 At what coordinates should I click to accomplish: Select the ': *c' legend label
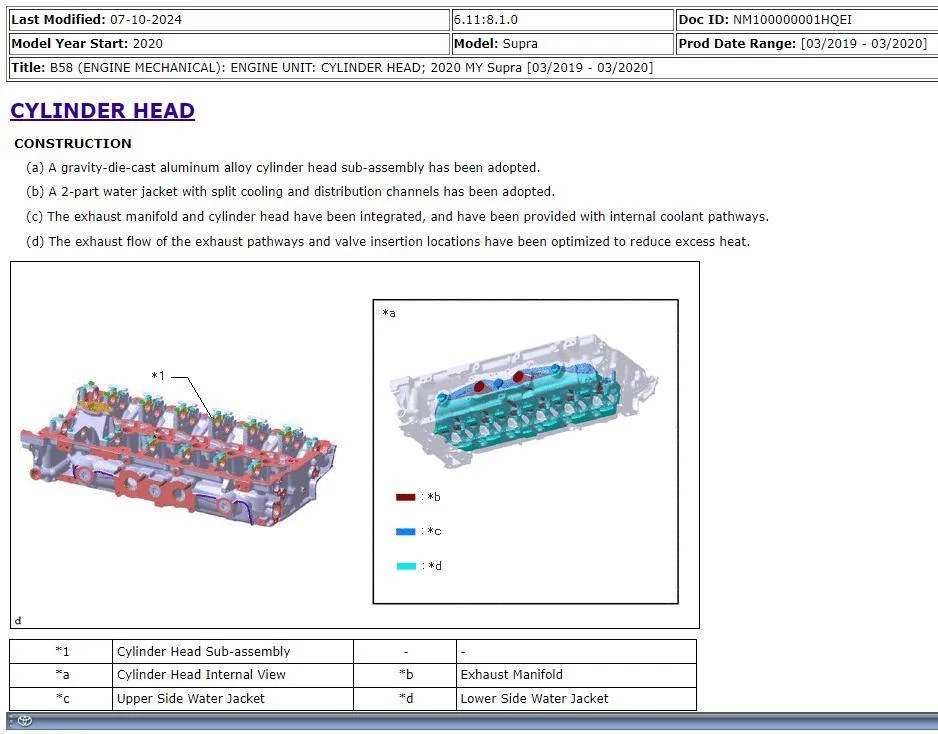(431, 531)
